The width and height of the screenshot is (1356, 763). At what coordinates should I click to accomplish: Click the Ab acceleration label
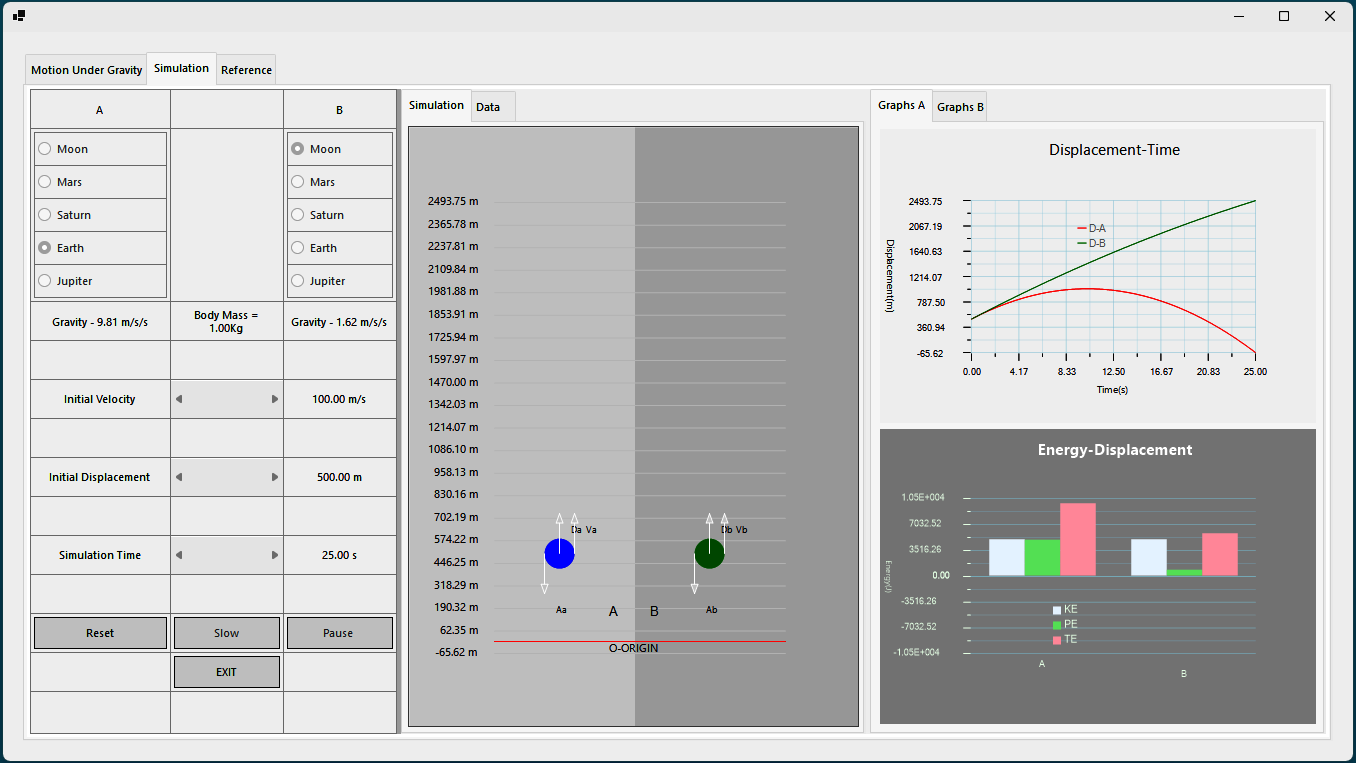pyautogui.click(x=711, y=609)
